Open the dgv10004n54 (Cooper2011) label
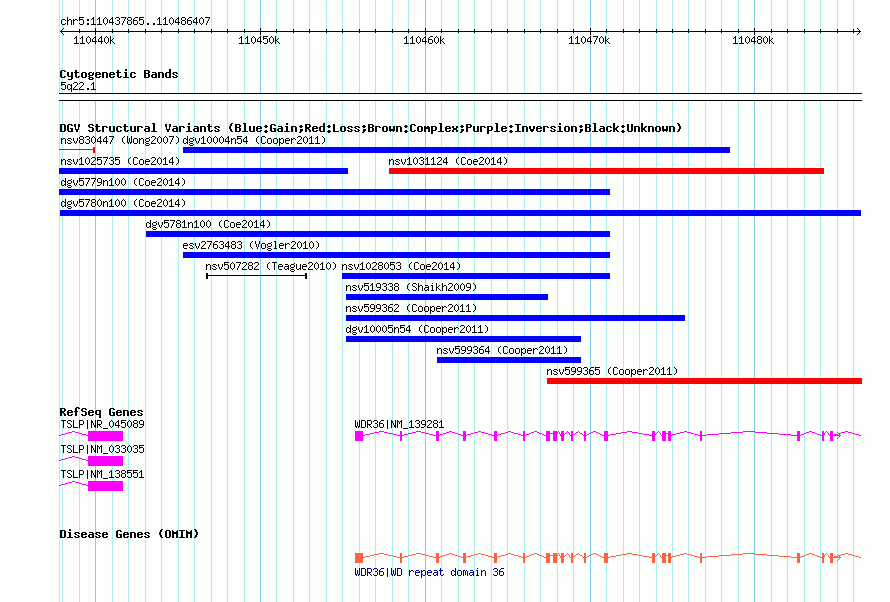The width and height of the screenshot is (890, 602). (x=254, y=140)
